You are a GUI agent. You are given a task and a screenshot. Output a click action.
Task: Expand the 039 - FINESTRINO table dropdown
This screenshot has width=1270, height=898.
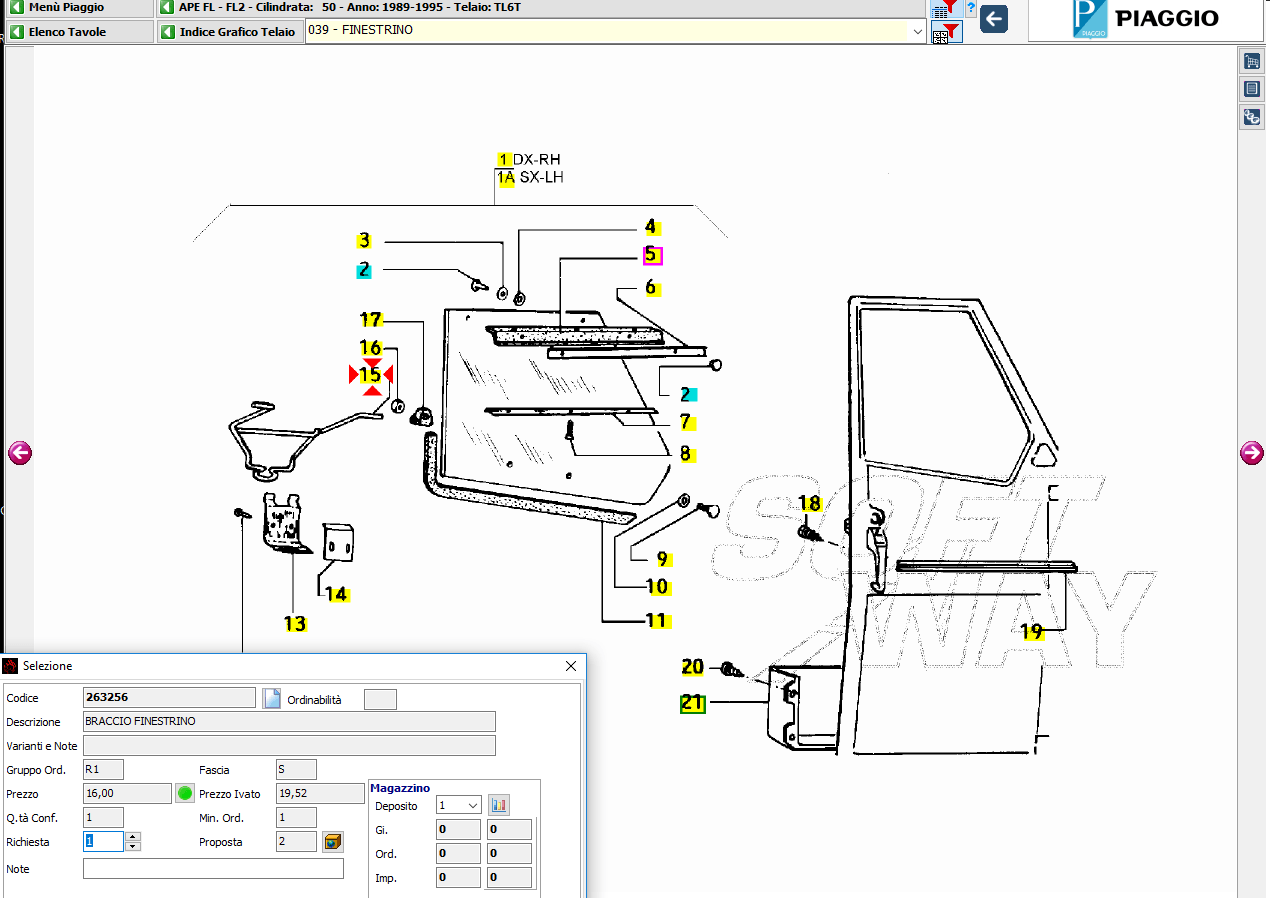point(917,32)
